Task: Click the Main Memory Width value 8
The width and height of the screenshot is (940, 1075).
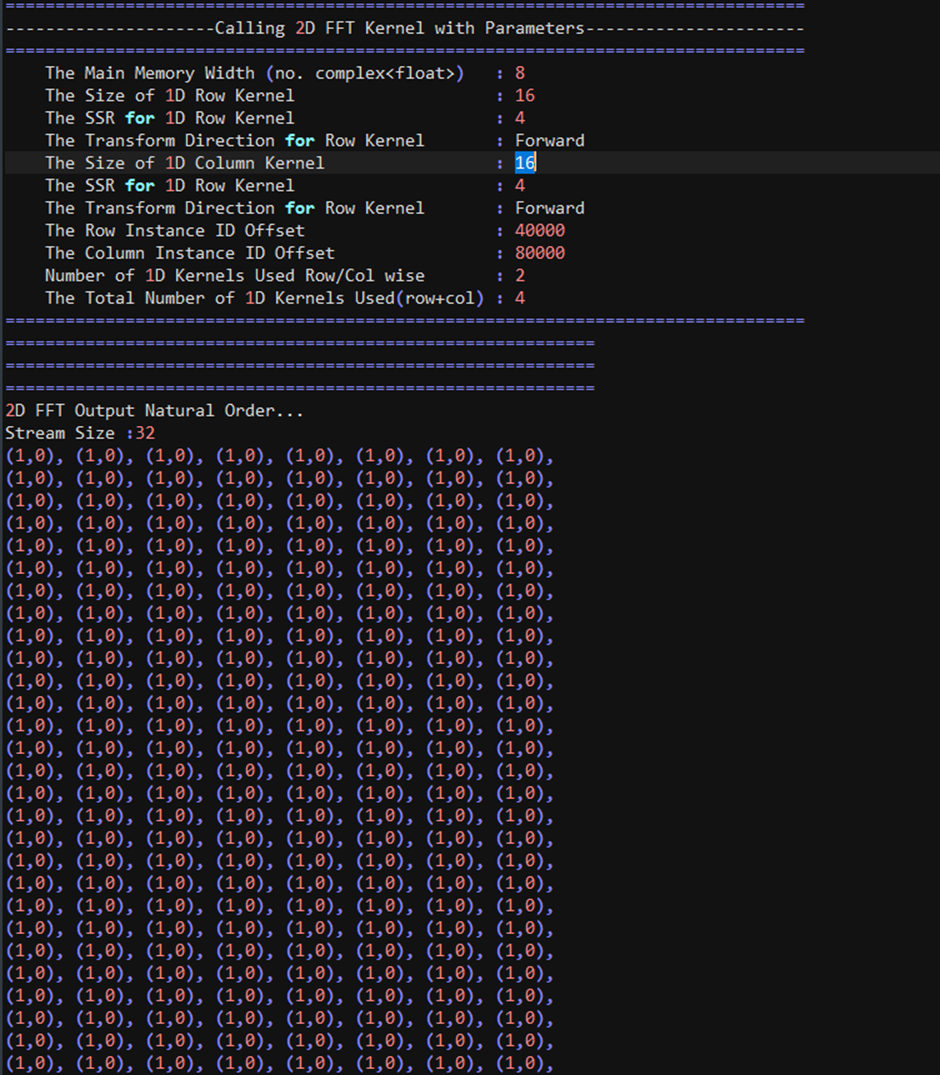Action: (520, 73)
